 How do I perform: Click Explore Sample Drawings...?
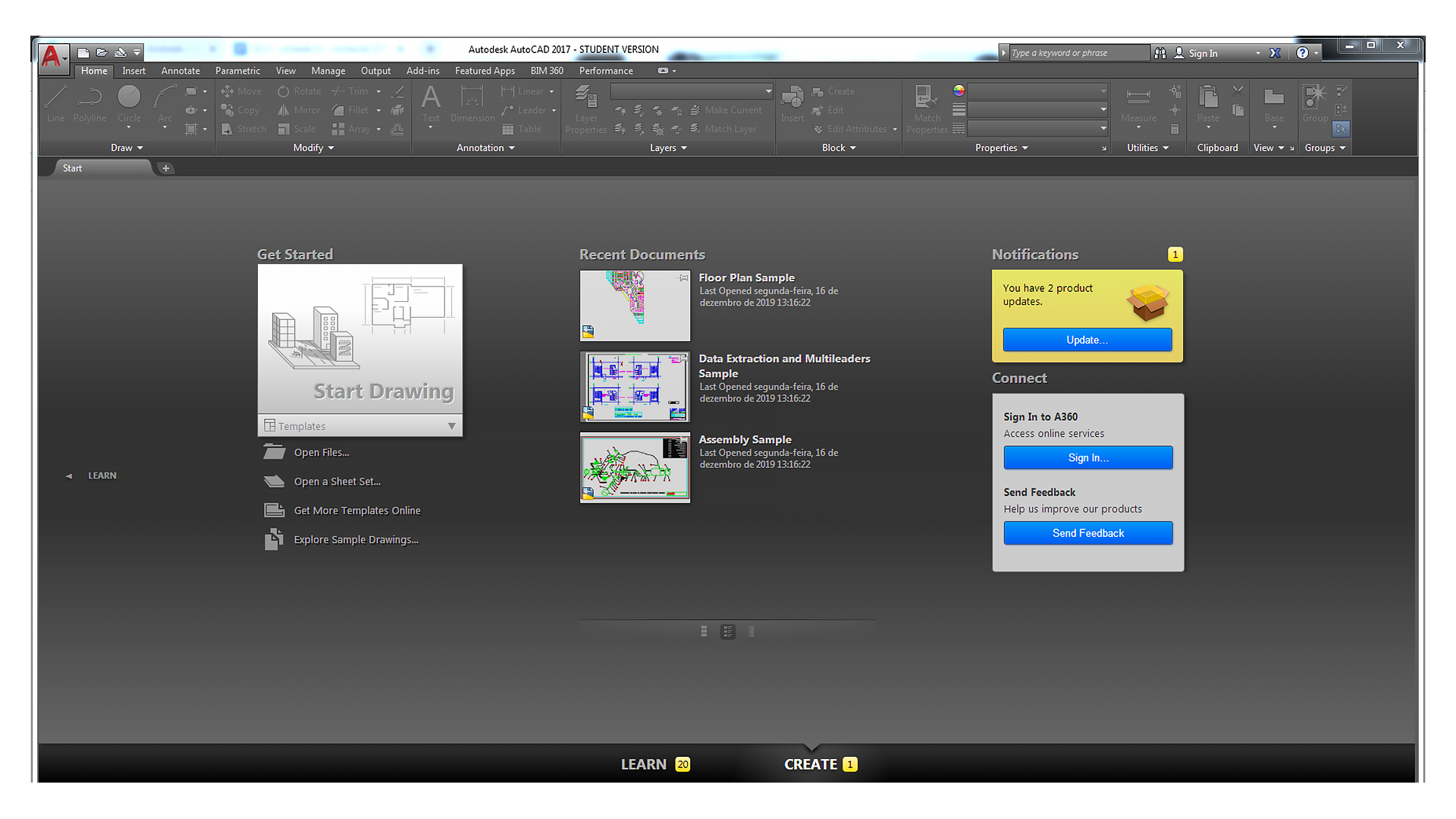click(x=356, y=540)
